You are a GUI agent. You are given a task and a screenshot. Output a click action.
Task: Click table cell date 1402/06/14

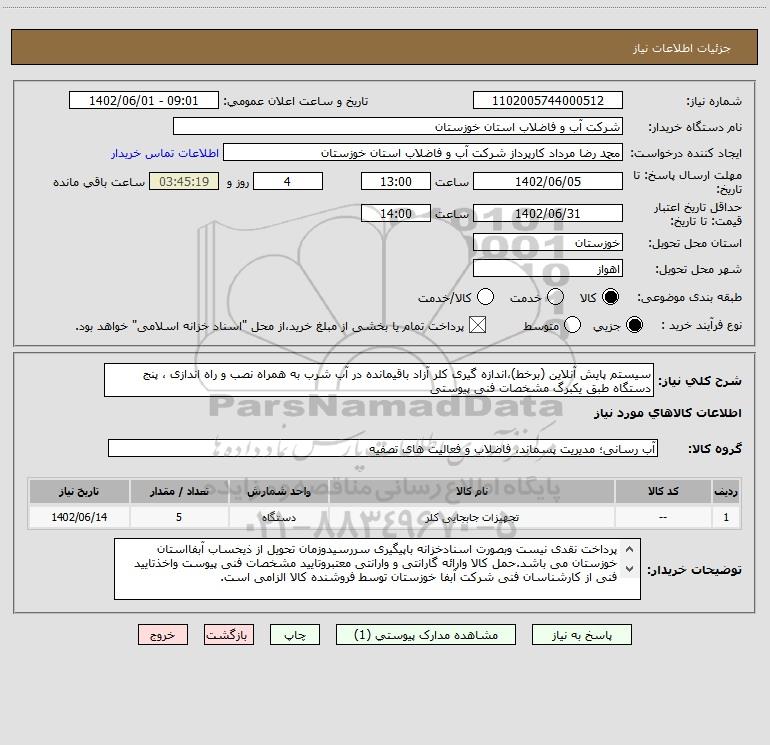79,517
